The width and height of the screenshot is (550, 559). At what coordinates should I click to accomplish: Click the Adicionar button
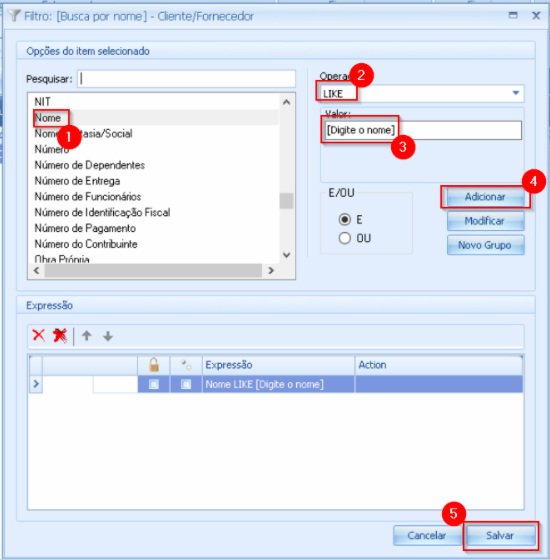[485, 197]
